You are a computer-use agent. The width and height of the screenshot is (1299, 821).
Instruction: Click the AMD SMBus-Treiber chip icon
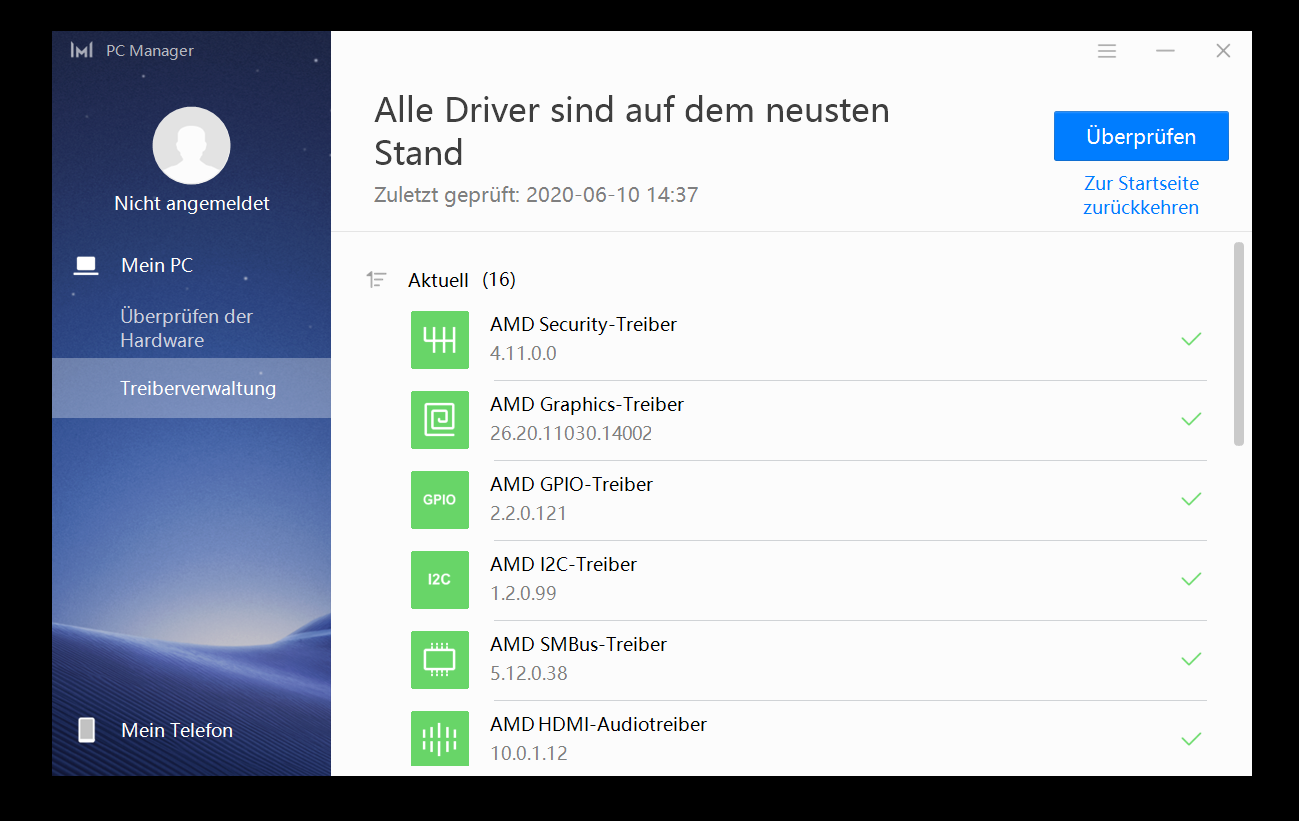[x=440, y=660]
